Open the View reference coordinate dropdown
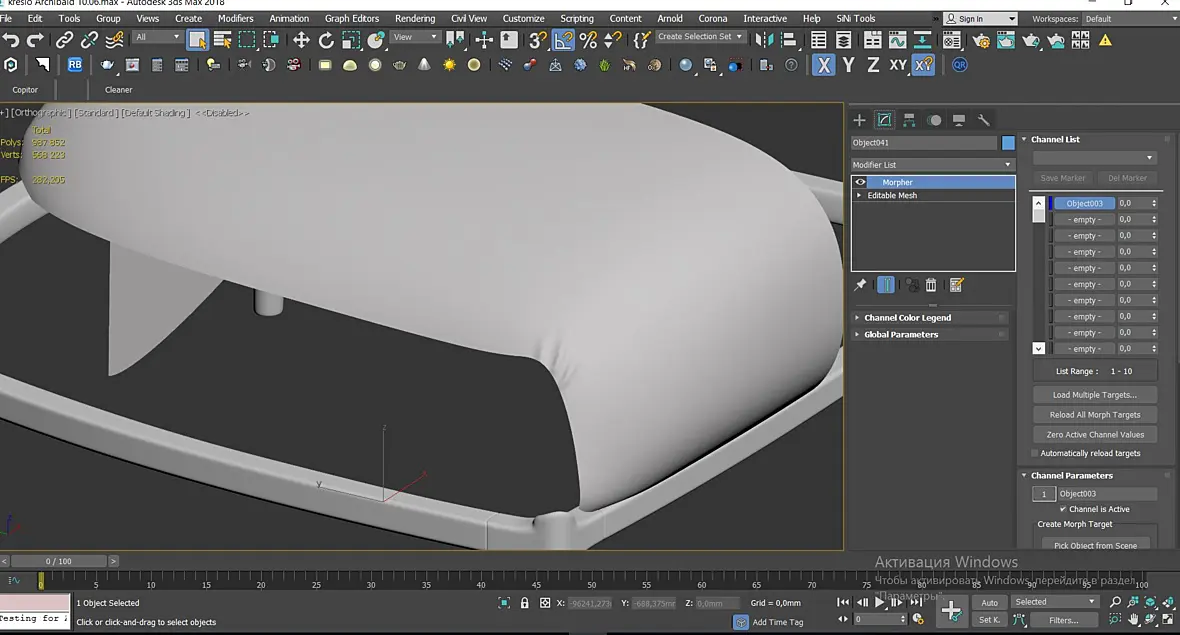Screen dimensions: 1180x635 point(415,37)
